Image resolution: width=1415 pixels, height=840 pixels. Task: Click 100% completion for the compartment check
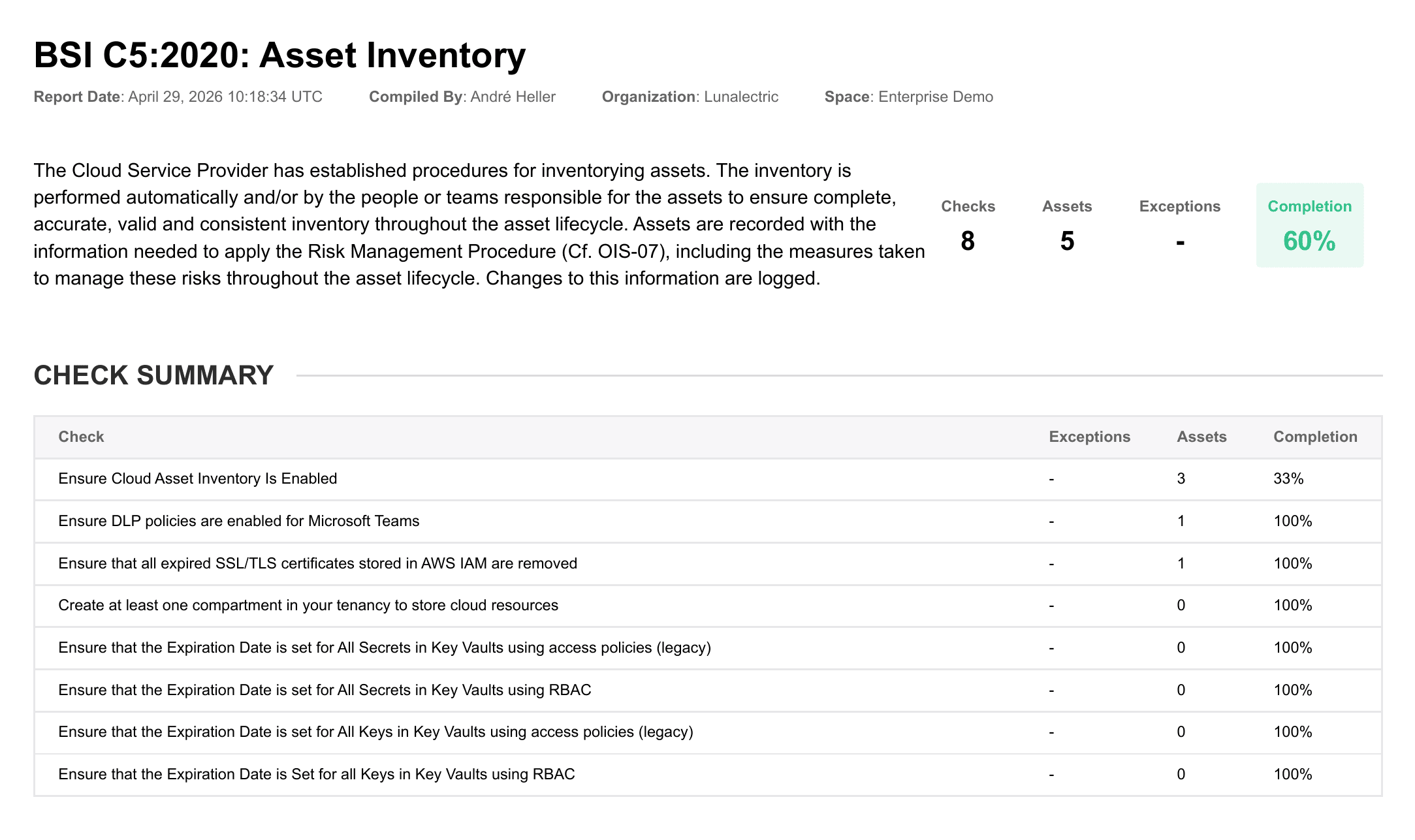coord(1293,605)
